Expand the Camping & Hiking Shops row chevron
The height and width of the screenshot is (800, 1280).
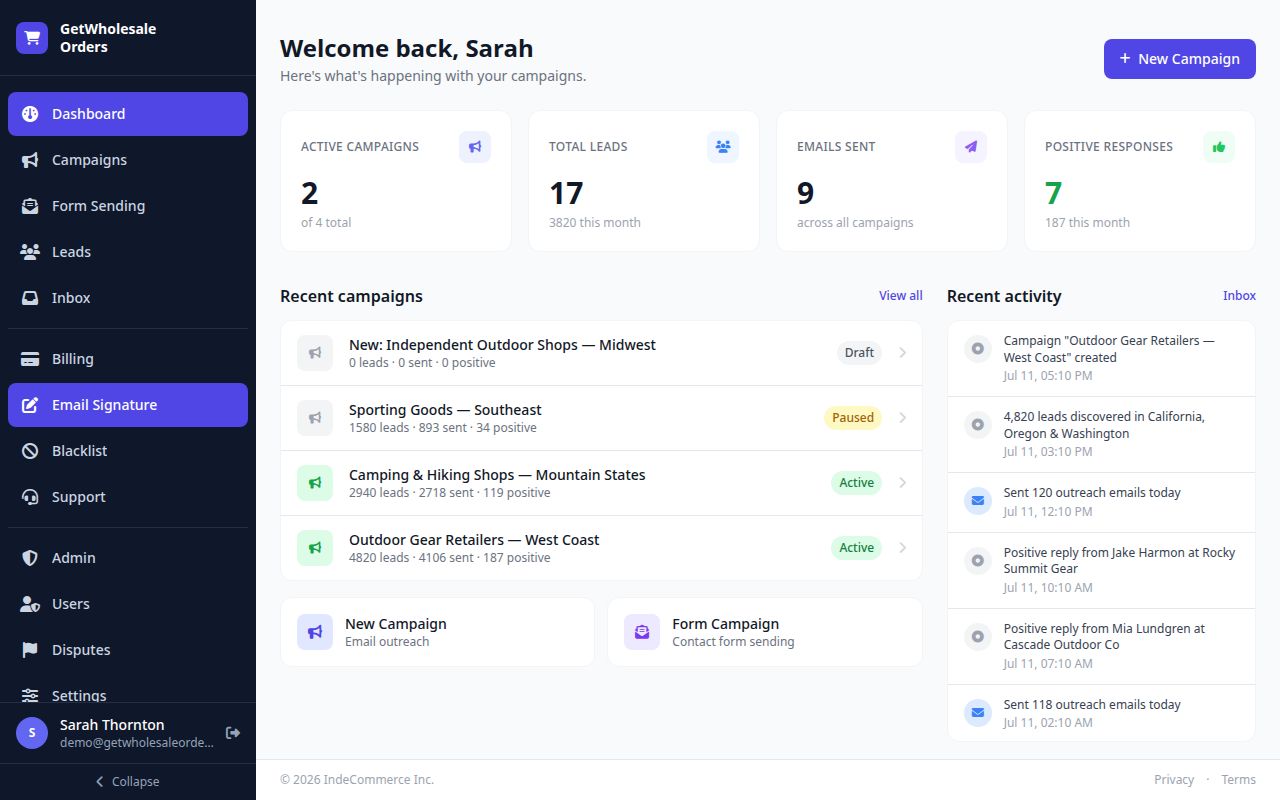[902, 483]
